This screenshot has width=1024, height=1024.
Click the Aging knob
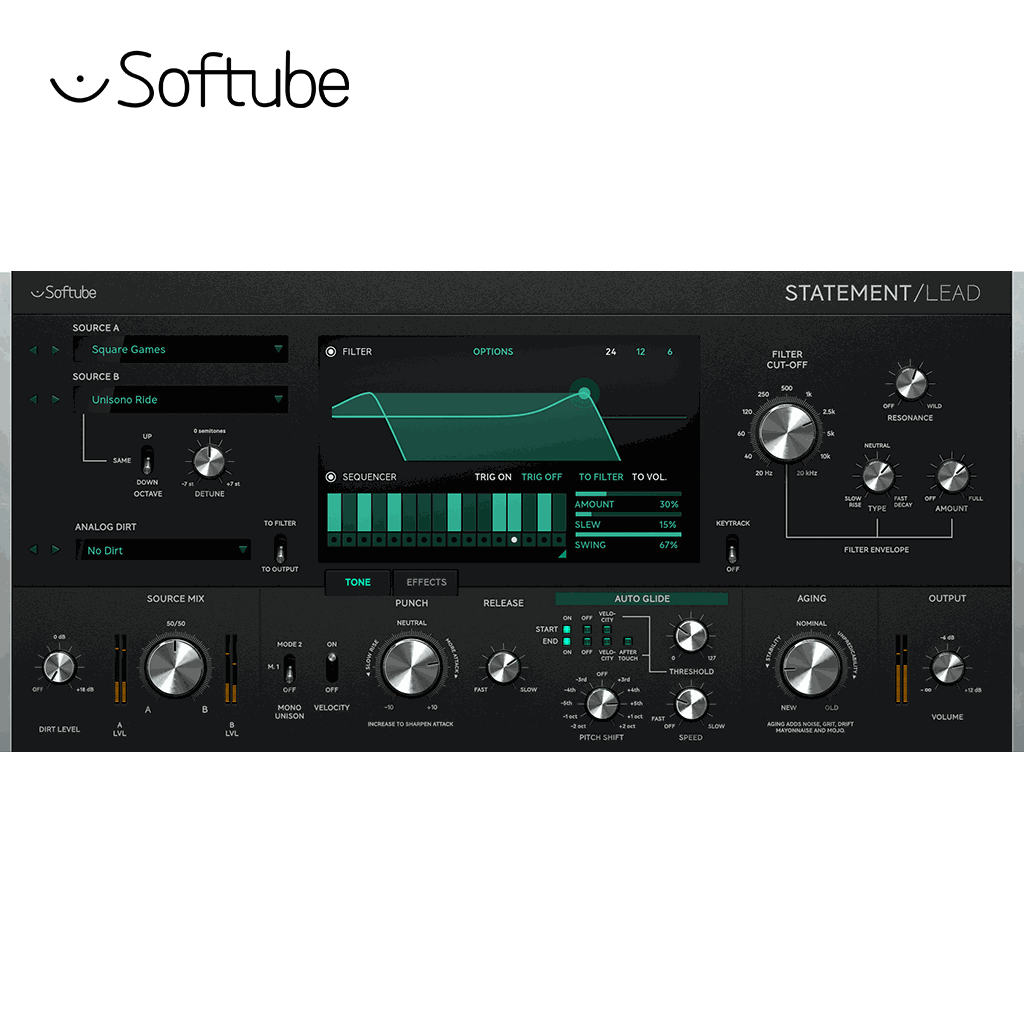[x=812, y=667]
